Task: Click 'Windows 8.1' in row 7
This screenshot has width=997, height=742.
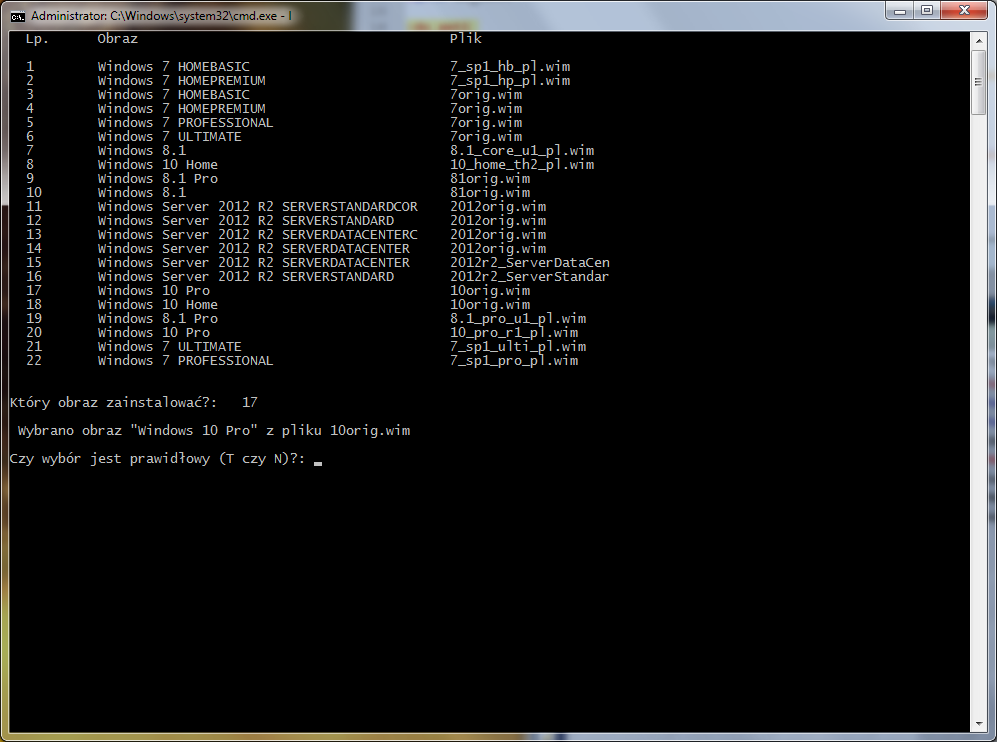Action: (x=141, y=151)
